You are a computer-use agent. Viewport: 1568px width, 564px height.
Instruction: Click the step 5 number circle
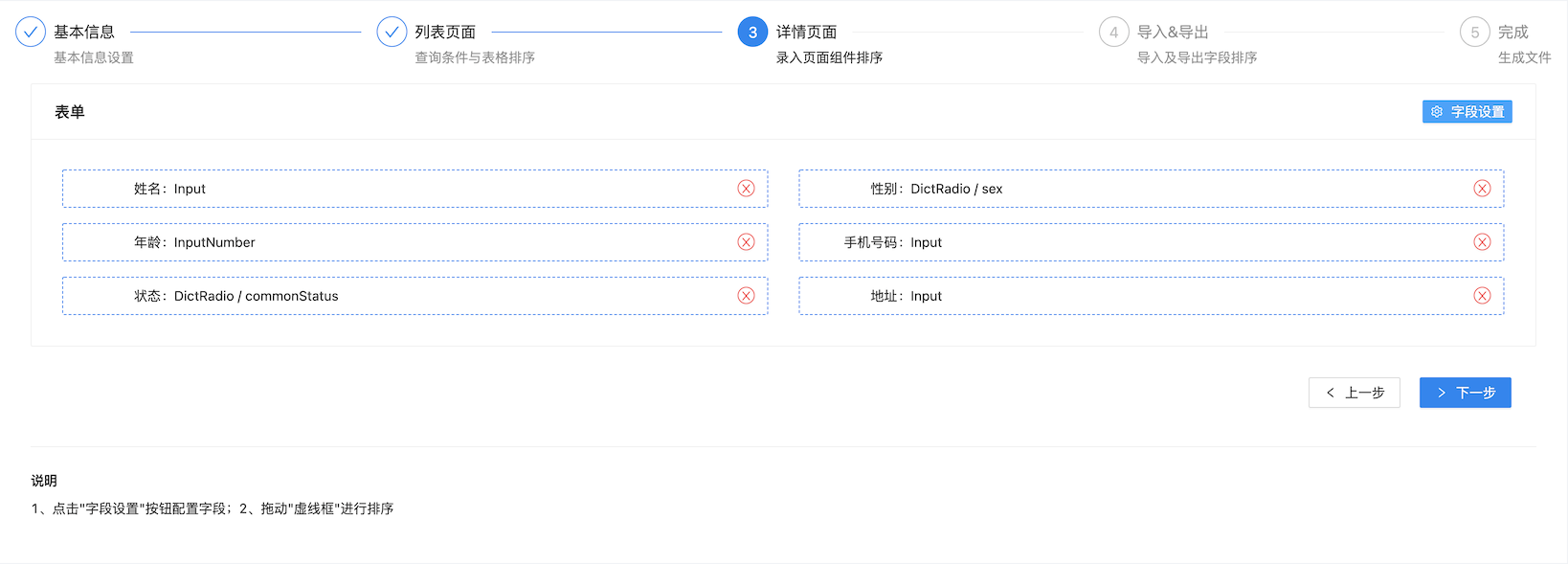[x=1474, y=32]
